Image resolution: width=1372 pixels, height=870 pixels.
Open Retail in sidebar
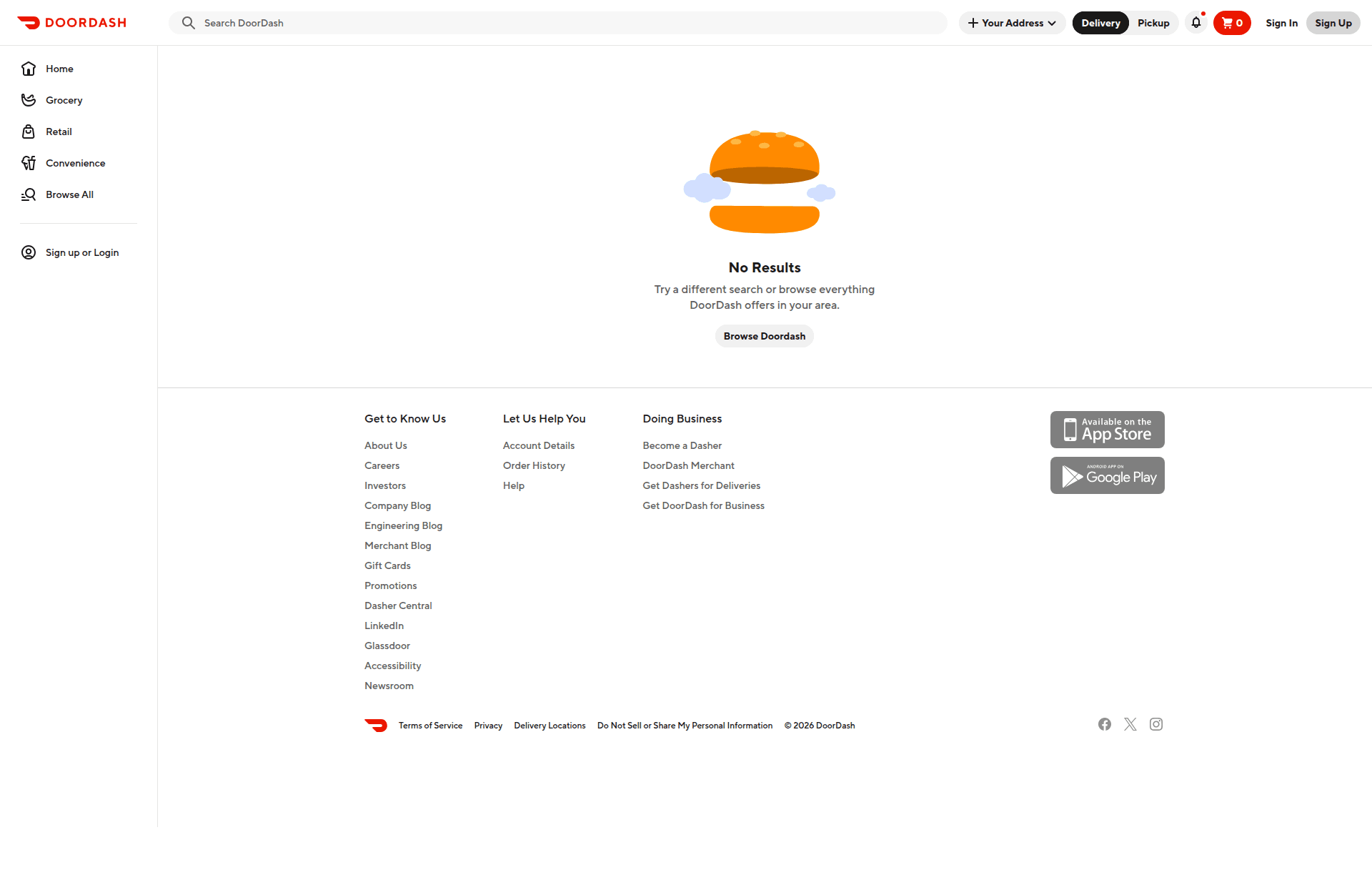coord(59,132)
